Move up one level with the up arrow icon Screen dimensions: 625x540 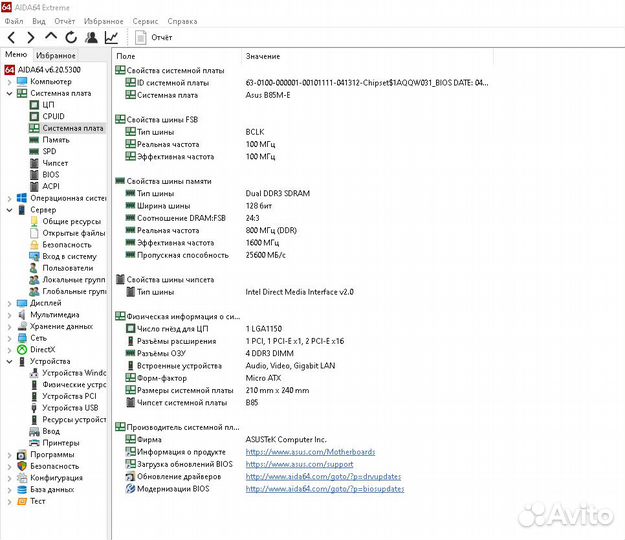pos(51,37)
